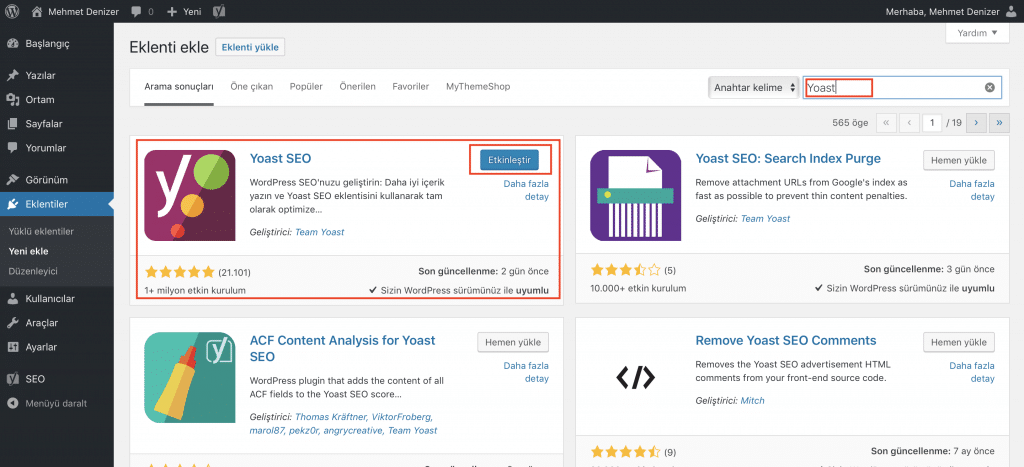Go to first results page

(x=886, y=122)
